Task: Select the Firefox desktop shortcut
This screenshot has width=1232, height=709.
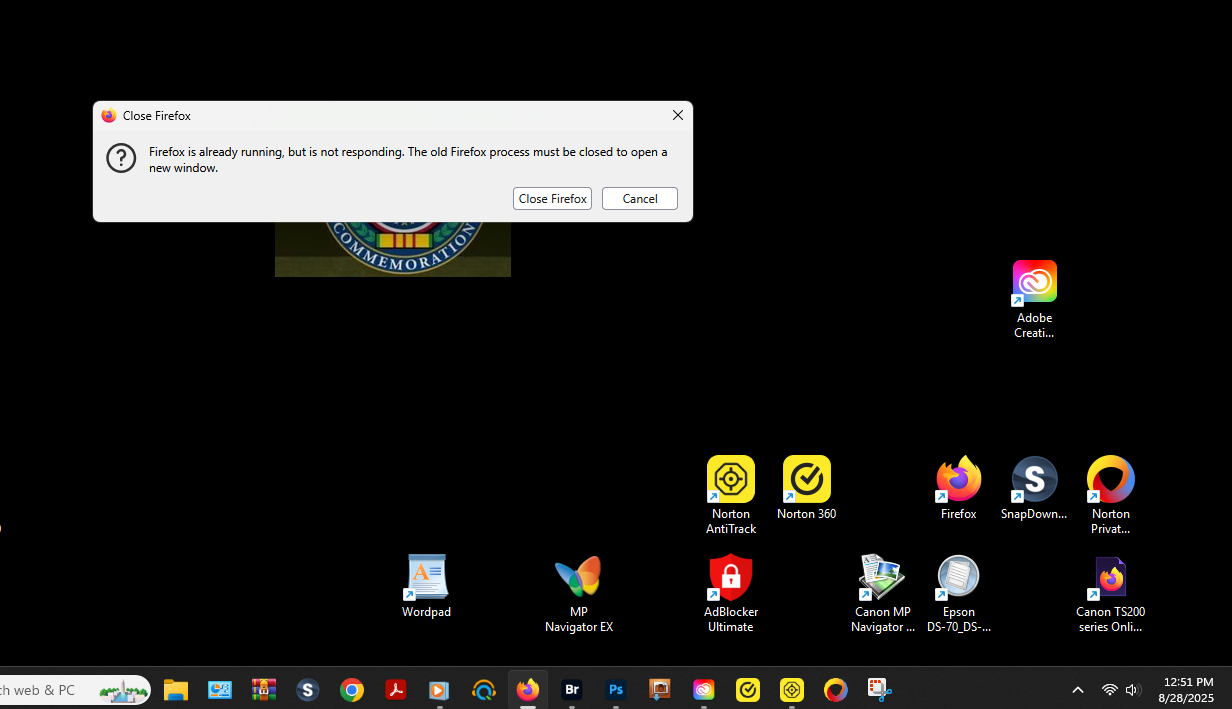Action: 958,488
